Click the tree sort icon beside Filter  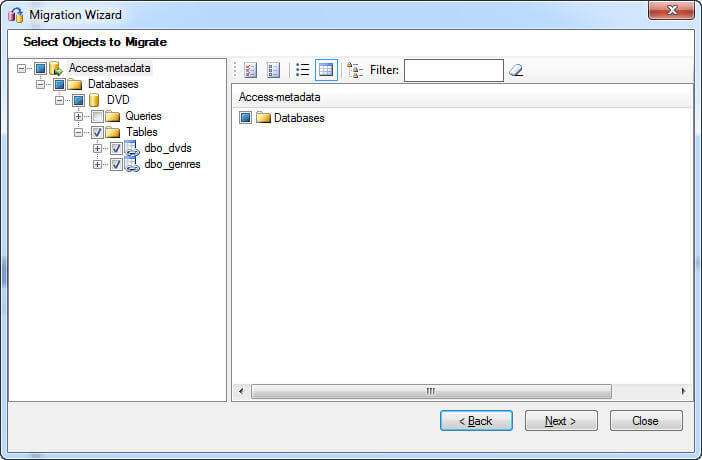click(x=355, y=70)
